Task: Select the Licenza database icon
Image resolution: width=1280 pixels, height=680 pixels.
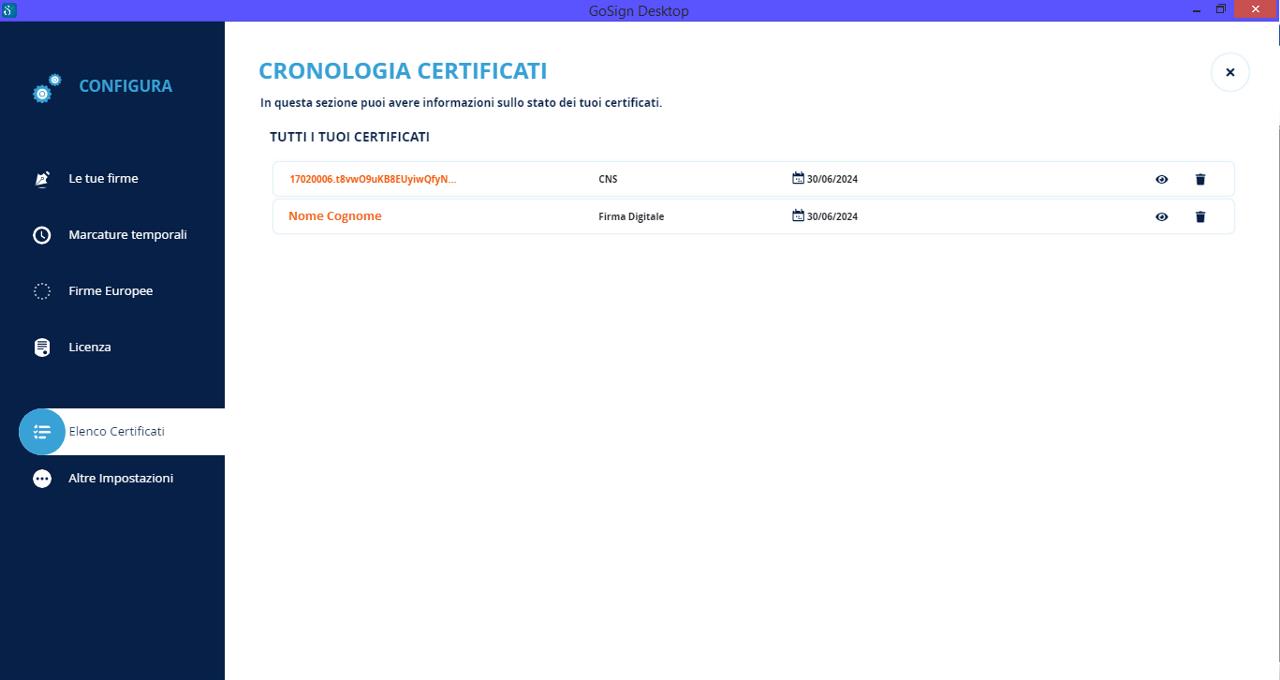Action: [42, 347]
